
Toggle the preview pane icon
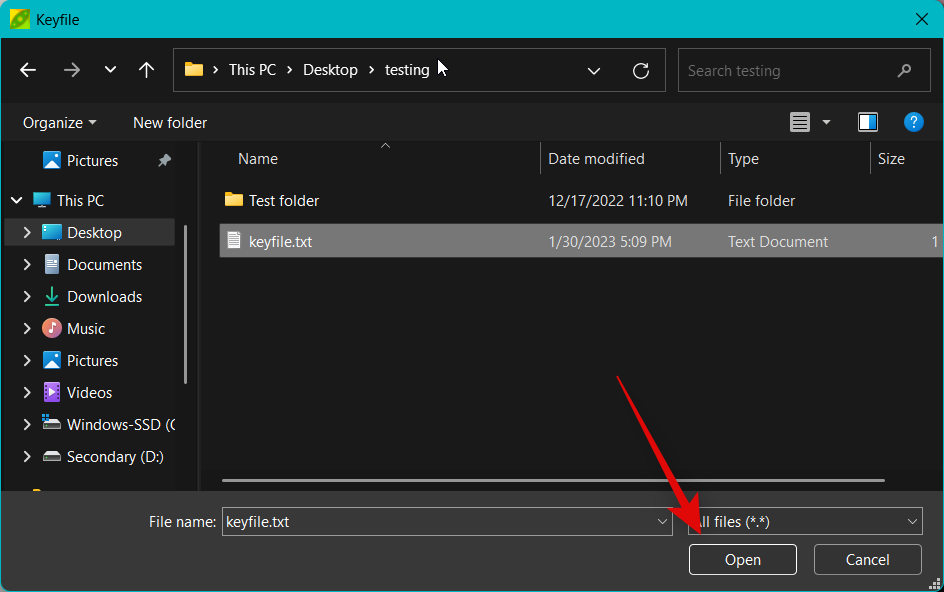(x=867, y=122)
